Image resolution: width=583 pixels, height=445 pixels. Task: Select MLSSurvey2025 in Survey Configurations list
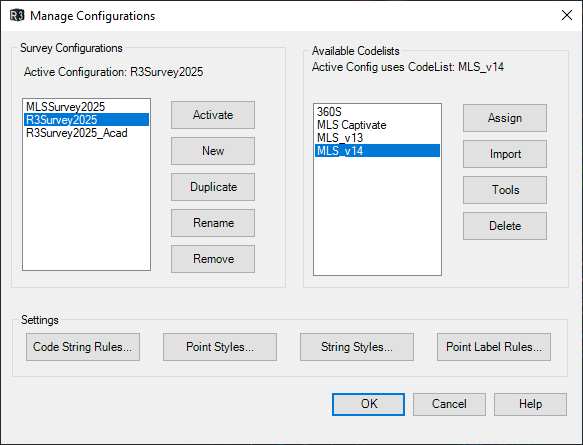[x=86, y=107]
